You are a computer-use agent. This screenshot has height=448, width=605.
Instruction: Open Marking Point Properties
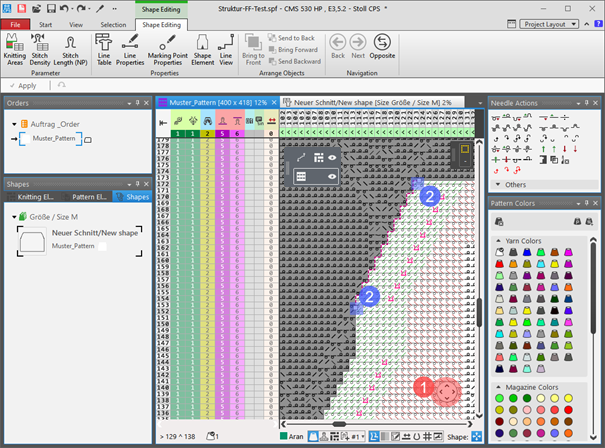(x=167, y=47)
